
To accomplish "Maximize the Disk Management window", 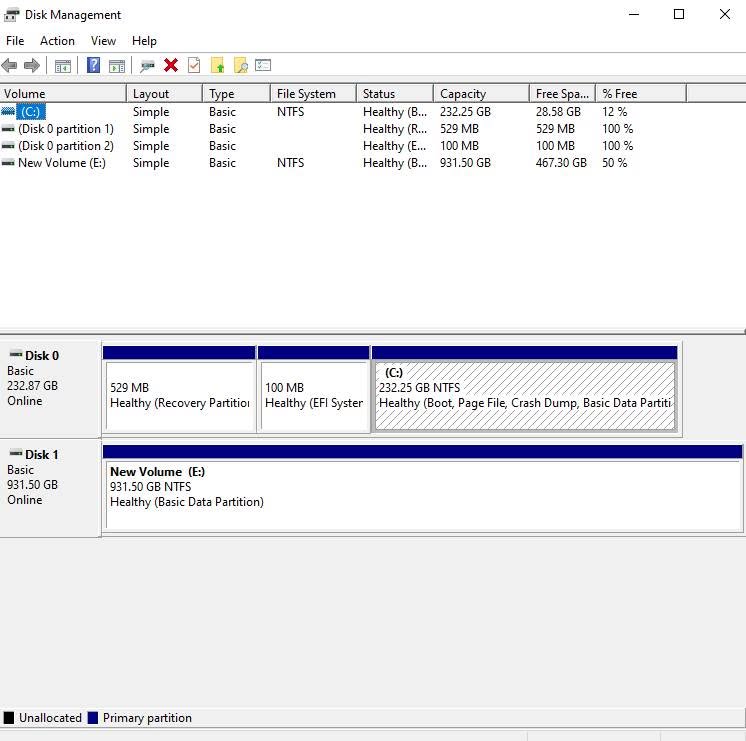I will tap(679, 14).
